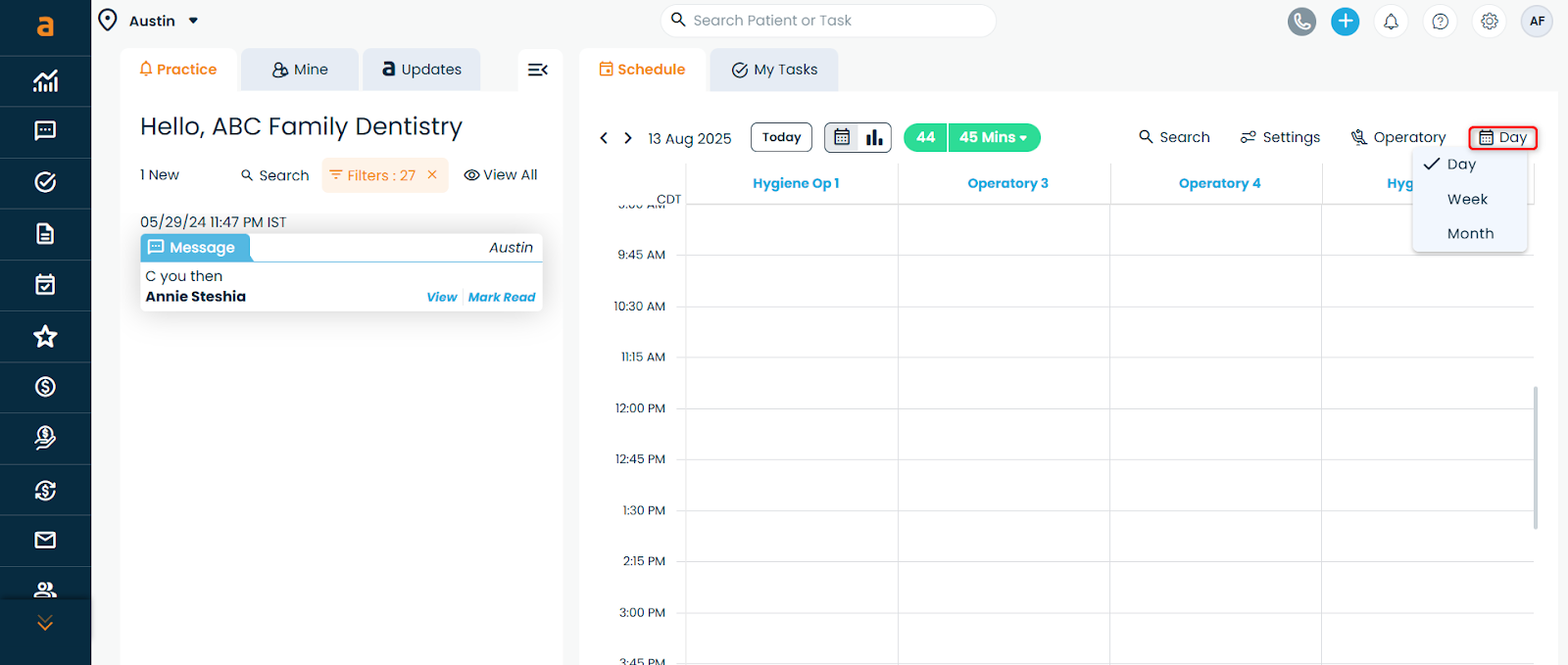Switch to the My Tasks tab
Image resolution: width=1568 pixels, height=665 pixels.
(x=774, y=70)
